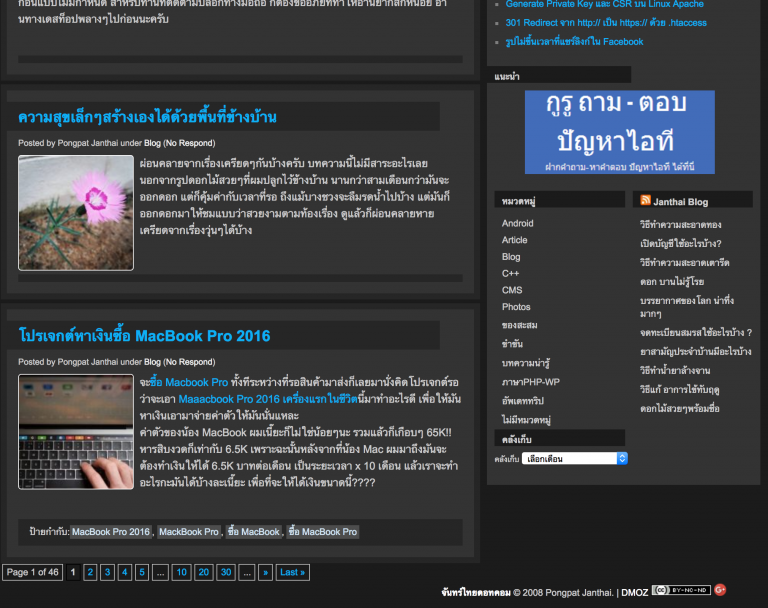Open Janthai Blog entry ดอก บานไม่รู้โรย
The image size is (768, 608).
coord(672,282)
